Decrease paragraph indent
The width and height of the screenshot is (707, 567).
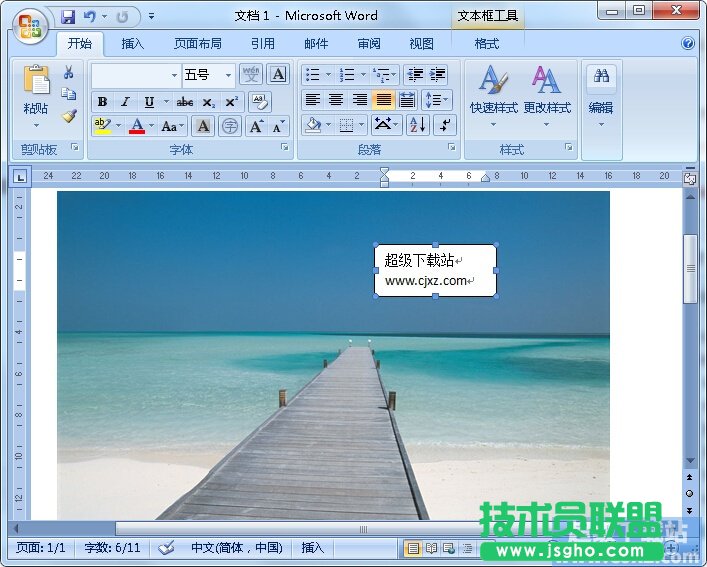point(415,74)
